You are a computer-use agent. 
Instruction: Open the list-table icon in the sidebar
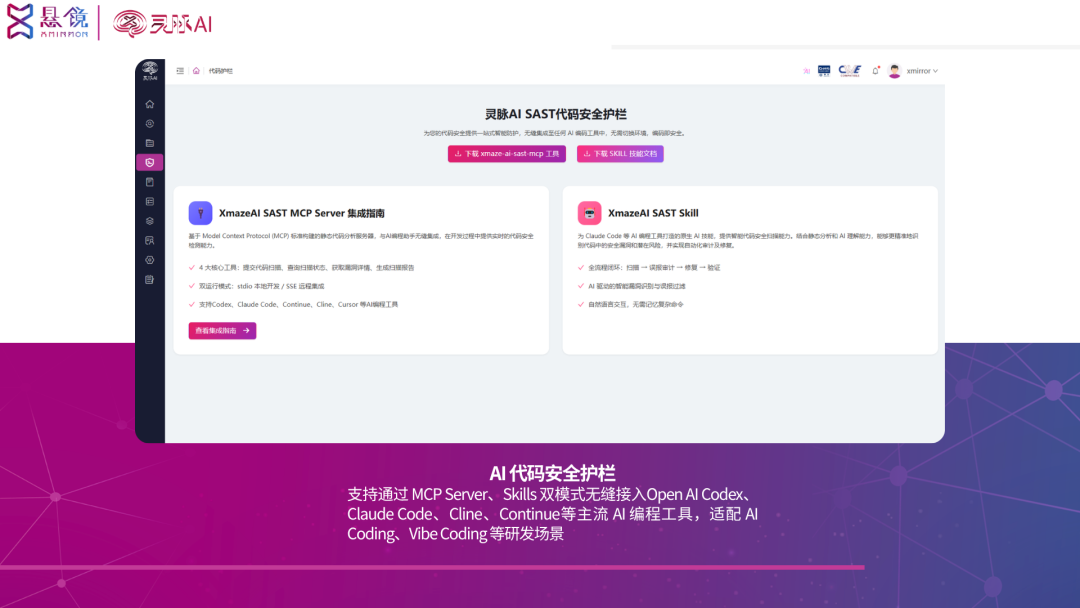(x=149, y=202)
